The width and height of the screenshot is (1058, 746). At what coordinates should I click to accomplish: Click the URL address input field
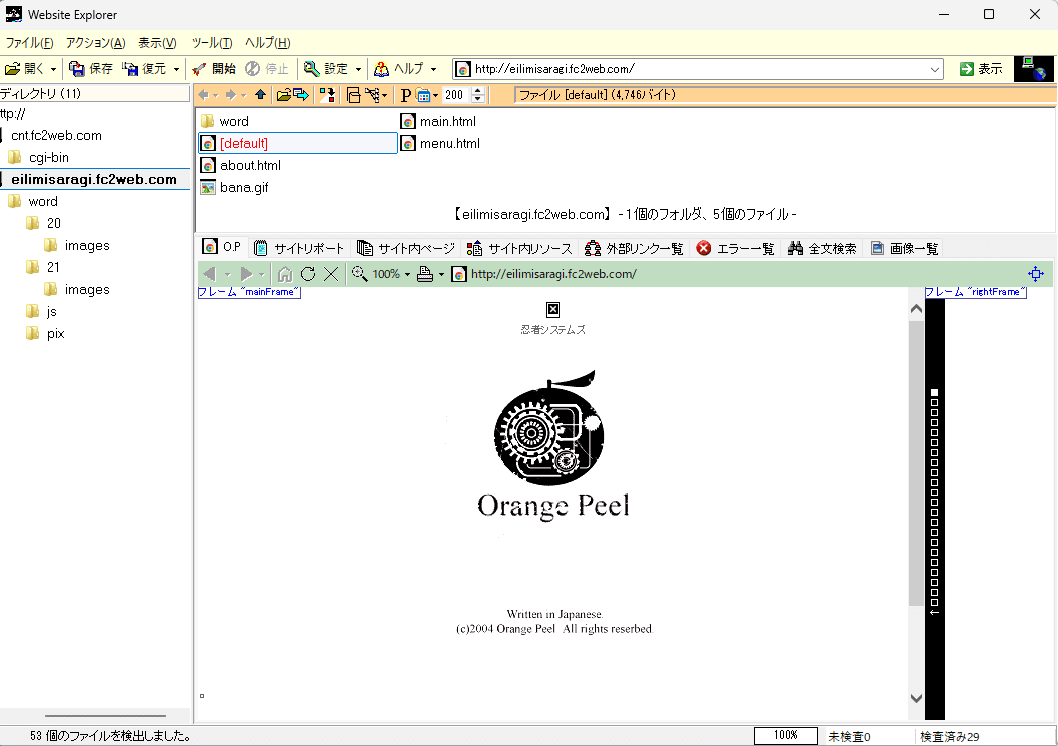[698, 69]
